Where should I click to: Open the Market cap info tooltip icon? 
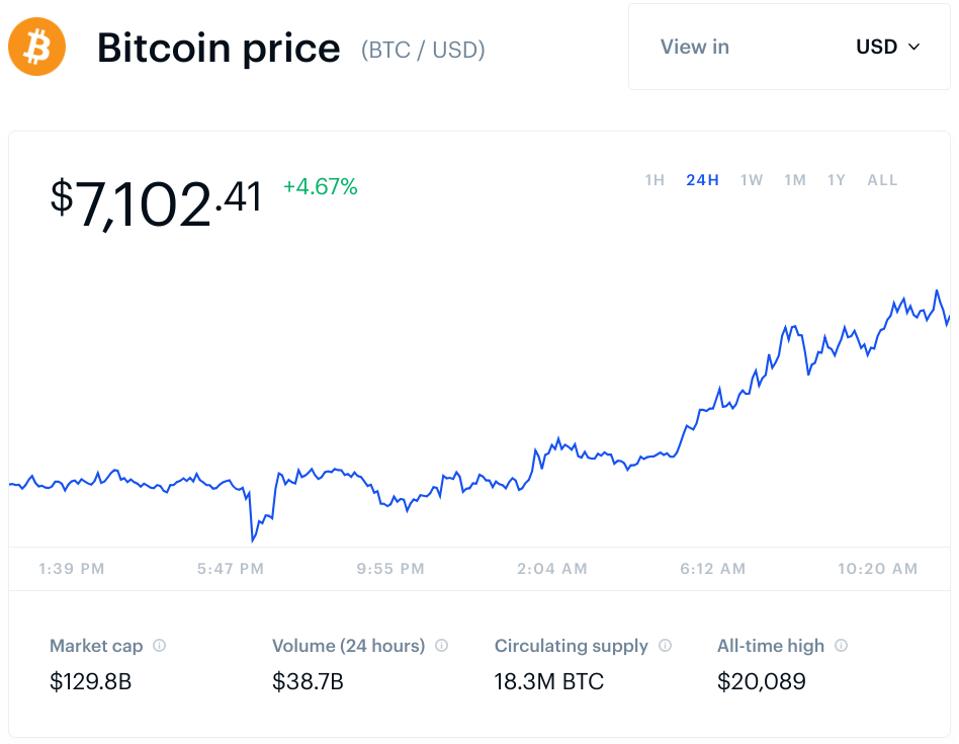tap(158, 646)
